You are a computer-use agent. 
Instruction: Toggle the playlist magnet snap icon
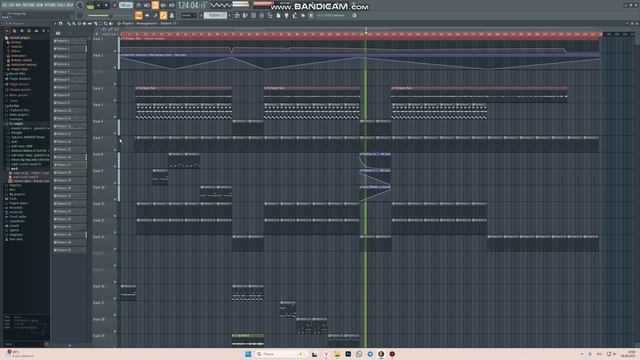click(60, 24)
